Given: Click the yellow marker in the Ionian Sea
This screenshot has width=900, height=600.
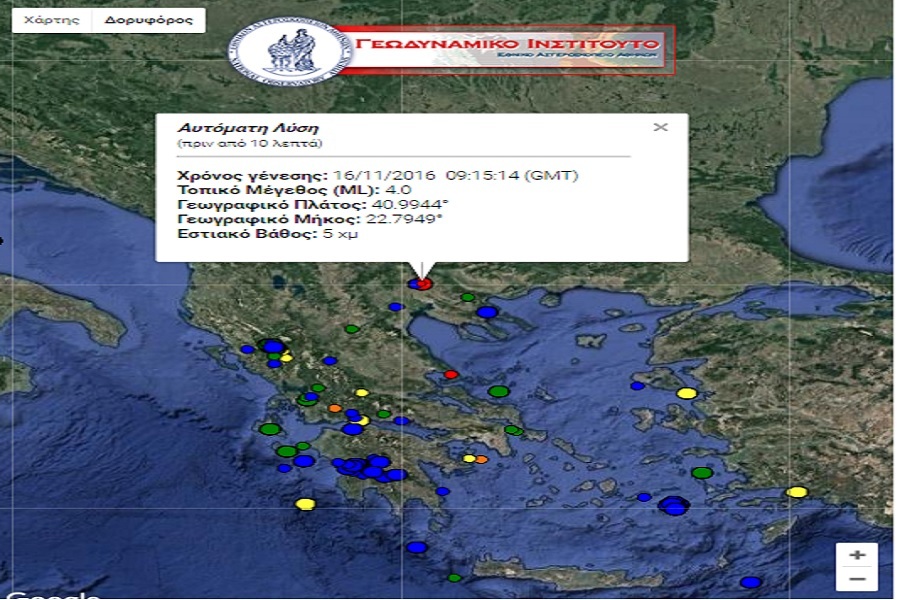Looking at the screenshot, I should pos(306,504).
